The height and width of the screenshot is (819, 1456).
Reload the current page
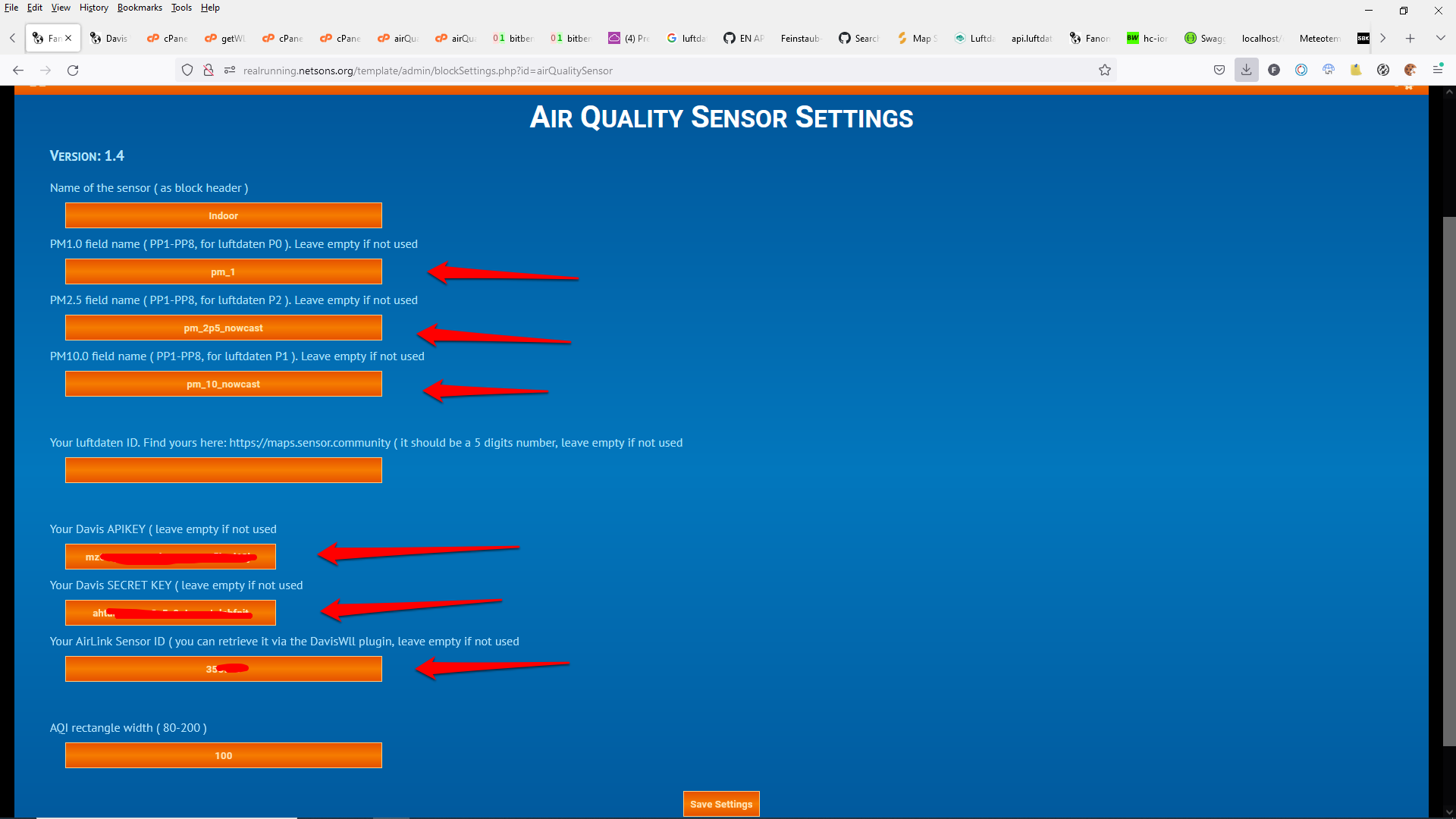pyautogui.click(x=73, y=71)
